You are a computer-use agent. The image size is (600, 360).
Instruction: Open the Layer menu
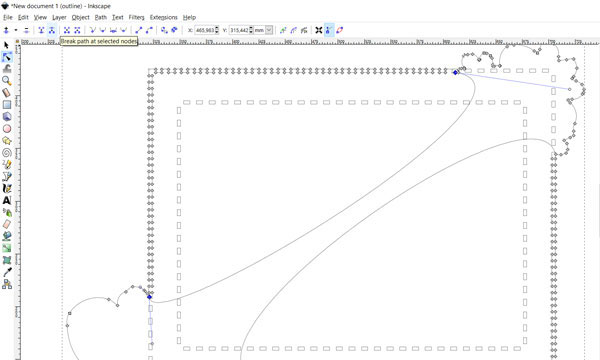pos(59,17)
